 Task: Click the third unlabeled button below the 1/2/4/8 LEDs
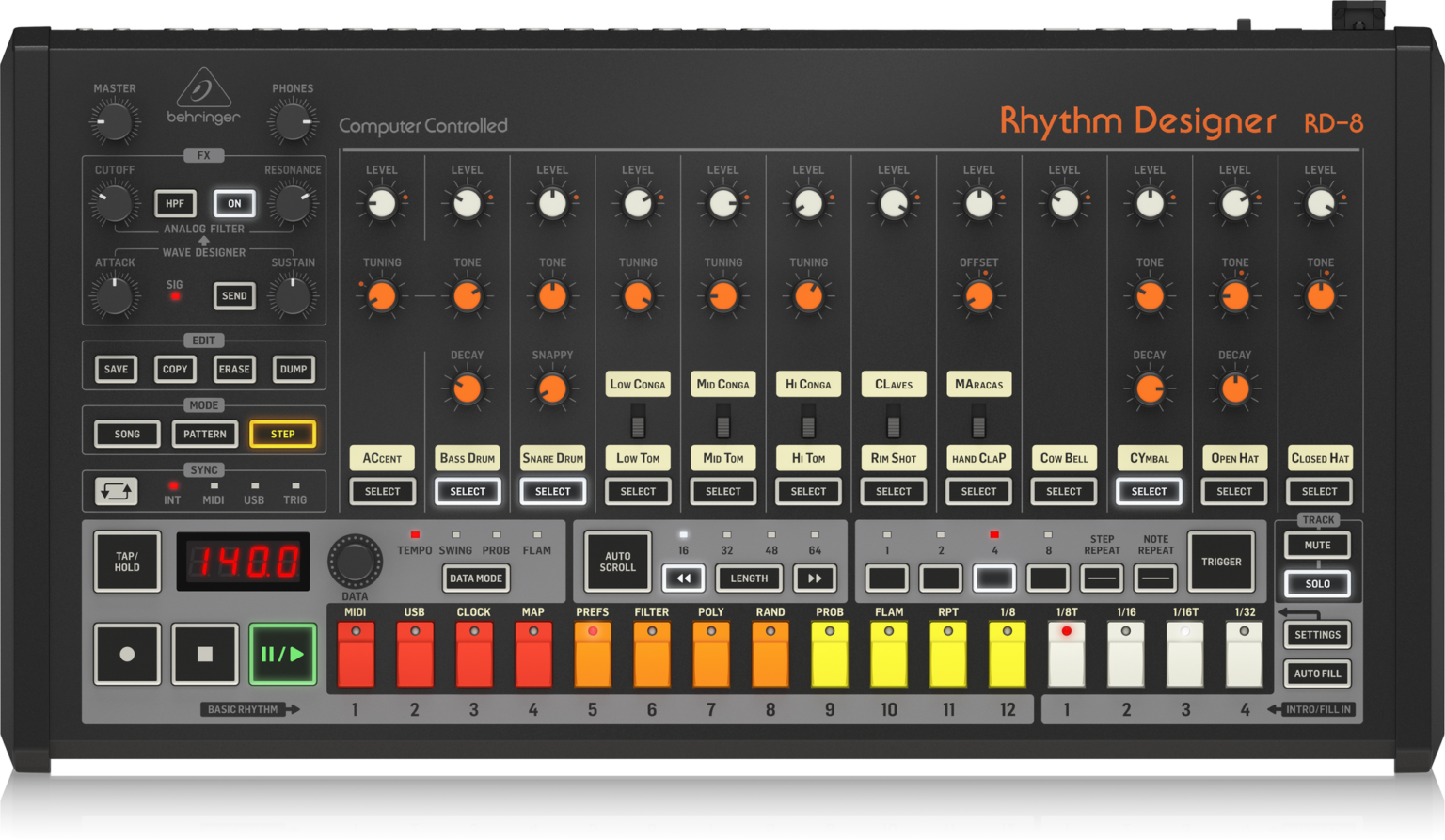point(994,578)
